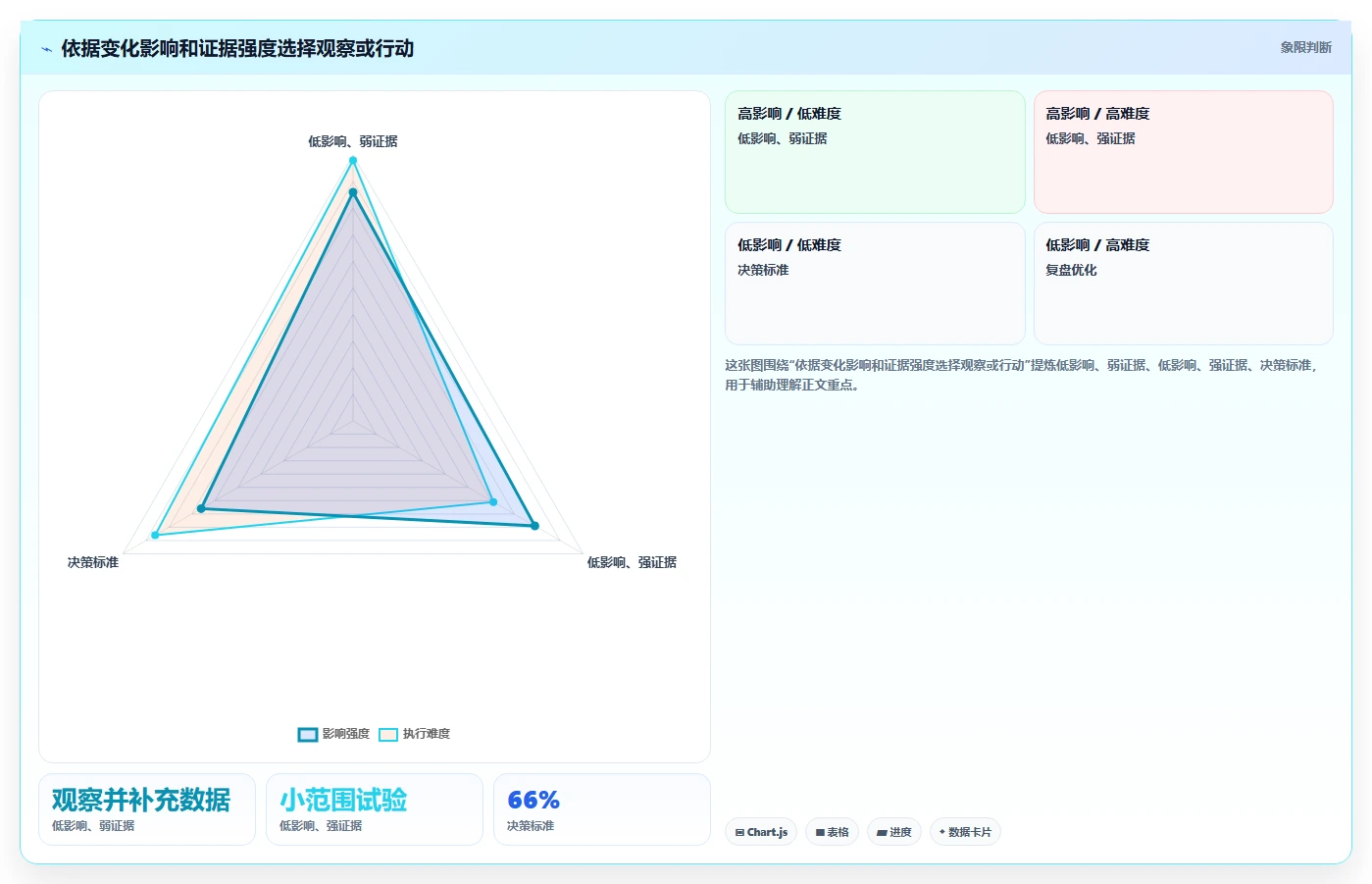This screenshot has width=1372, height=884.
Task: Click the page title 依据变化影响和证据强度选择观察或行动
Action: 237,48
